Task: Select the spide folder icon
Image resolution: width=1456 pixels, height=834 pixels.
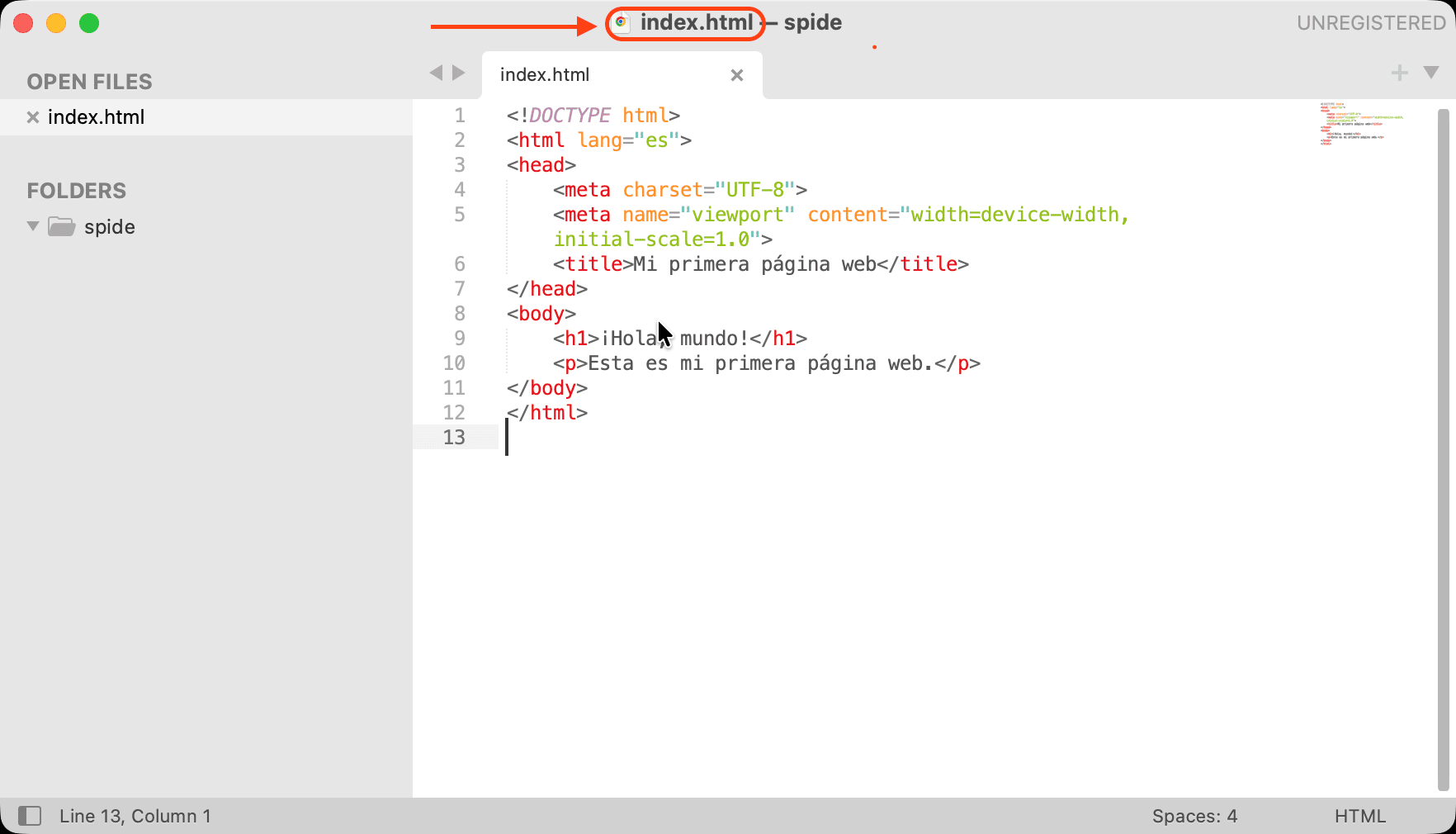Action: coord(62,226)
